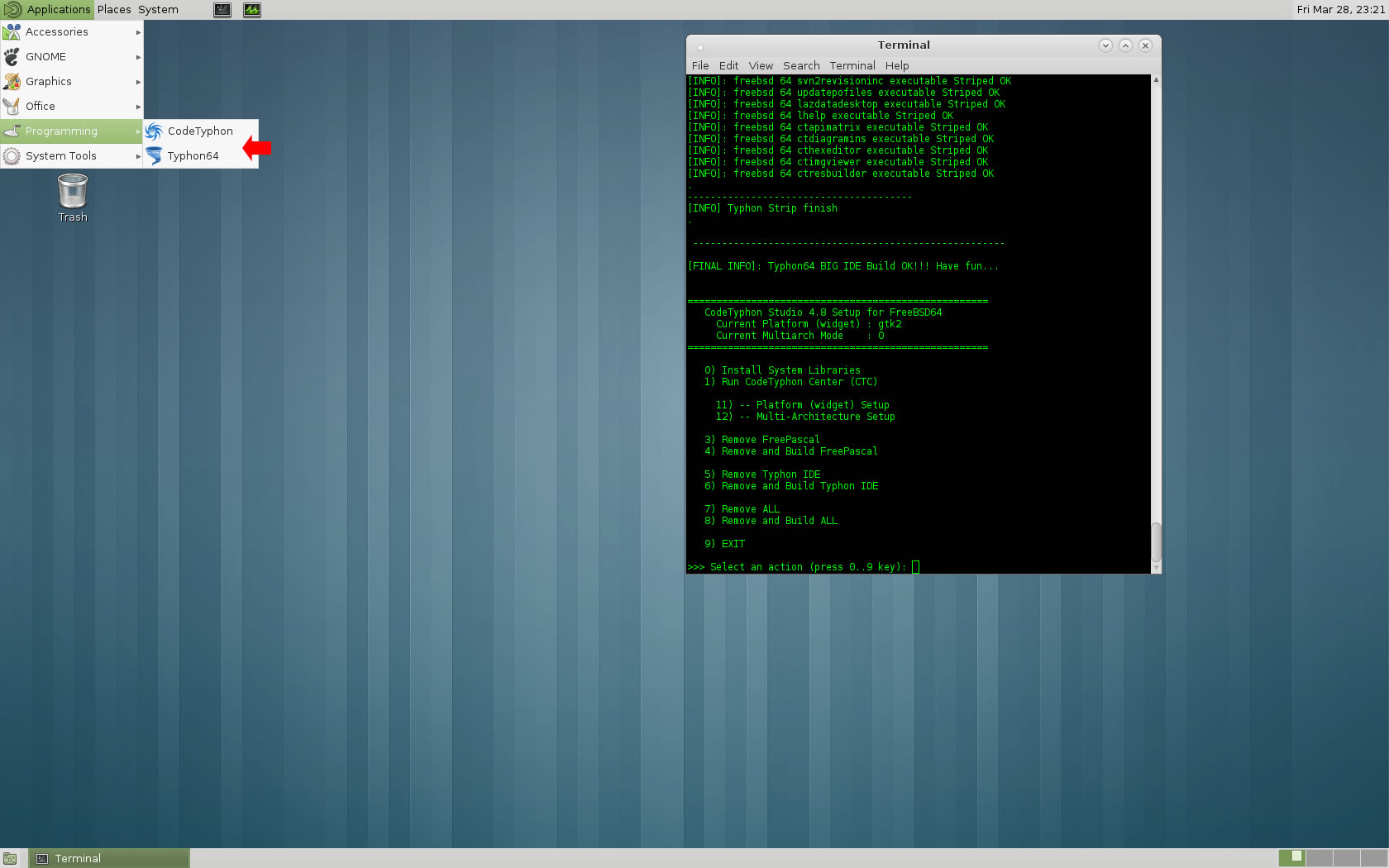Open the Terminal menu in Terminal menubar
This screenshot has height=868, width=1389.
(x=852, y=65)
